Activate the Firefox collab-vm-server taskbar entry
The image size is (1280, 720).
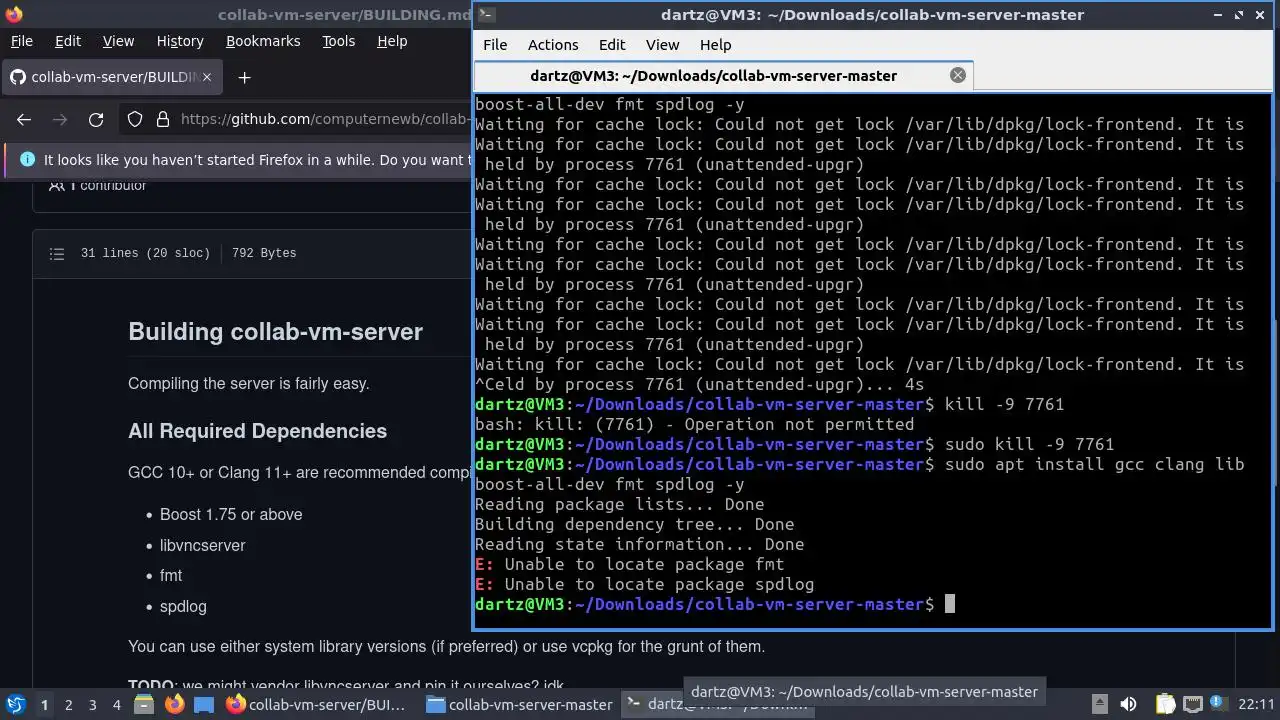click(317, 705)
